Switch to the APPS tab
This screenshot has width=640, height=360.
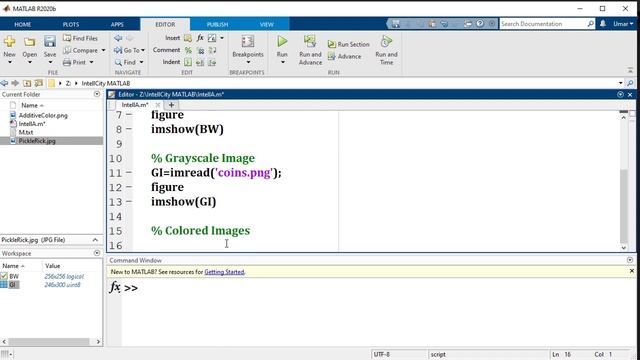[x=117, y=24]
